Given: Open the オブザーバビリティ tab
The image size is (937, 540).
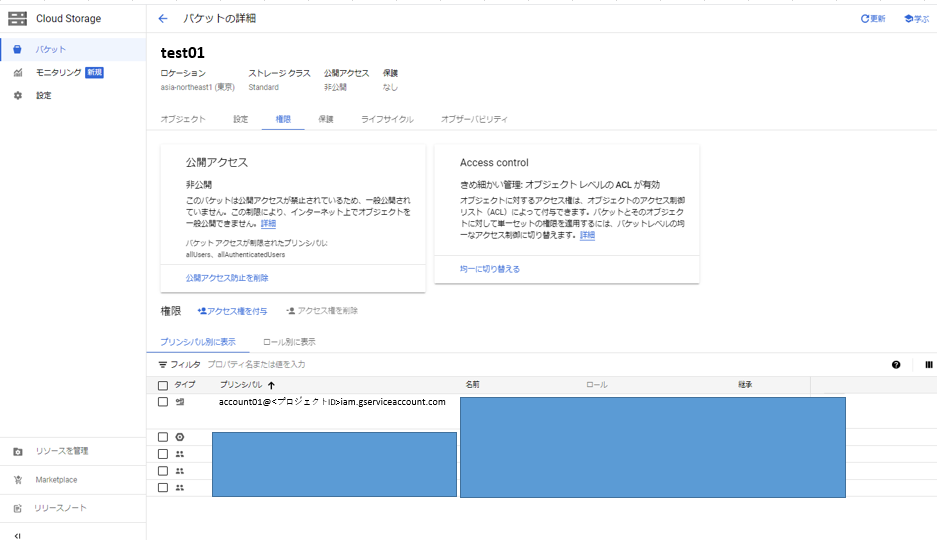Looking at the screenshot, I should point(474,119).
